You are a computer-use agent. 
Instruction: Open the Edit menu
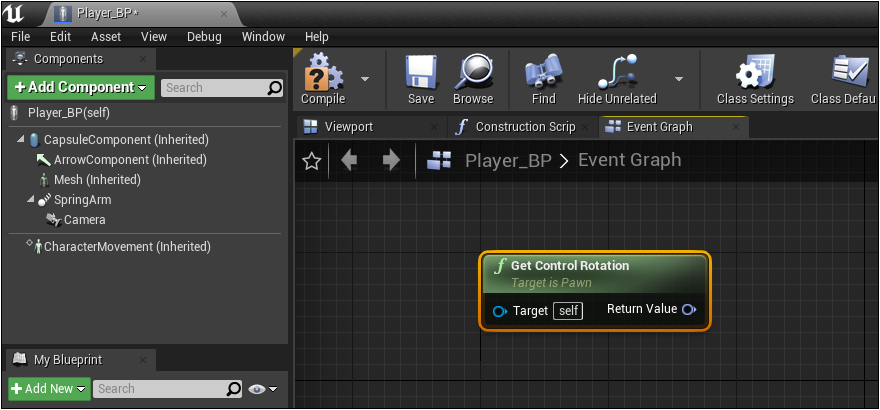(x=60, y=36)
